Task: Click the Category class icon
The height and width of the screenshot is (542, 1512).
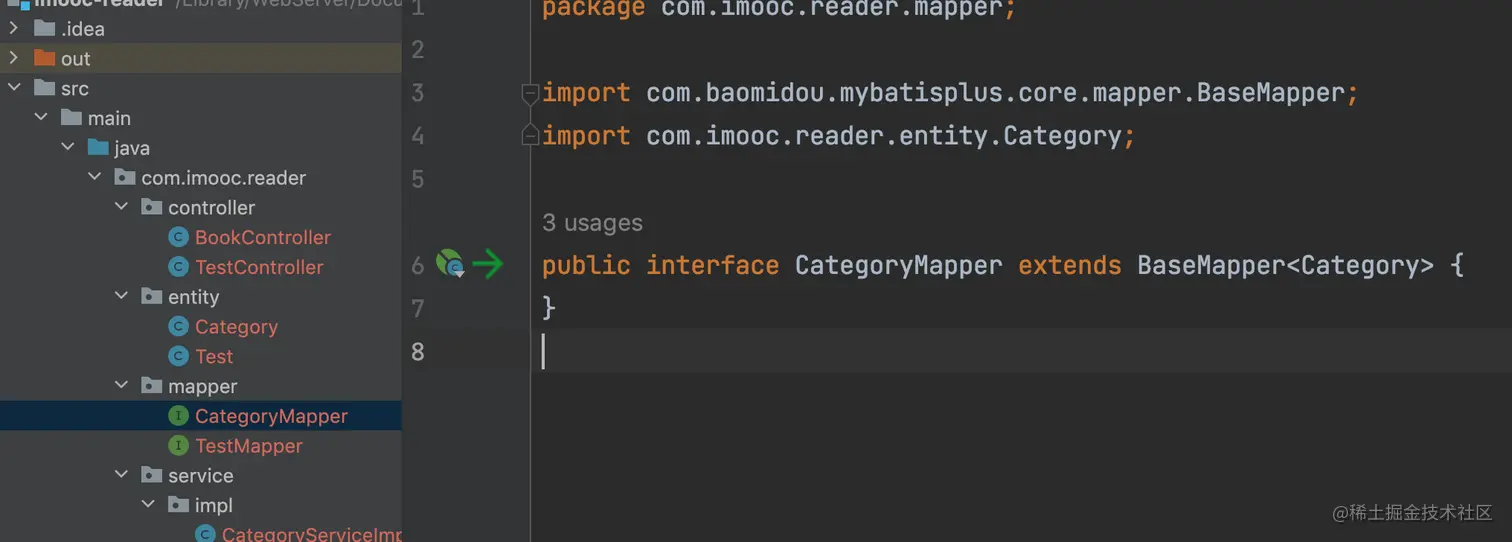Action: [x=179, y=327]
